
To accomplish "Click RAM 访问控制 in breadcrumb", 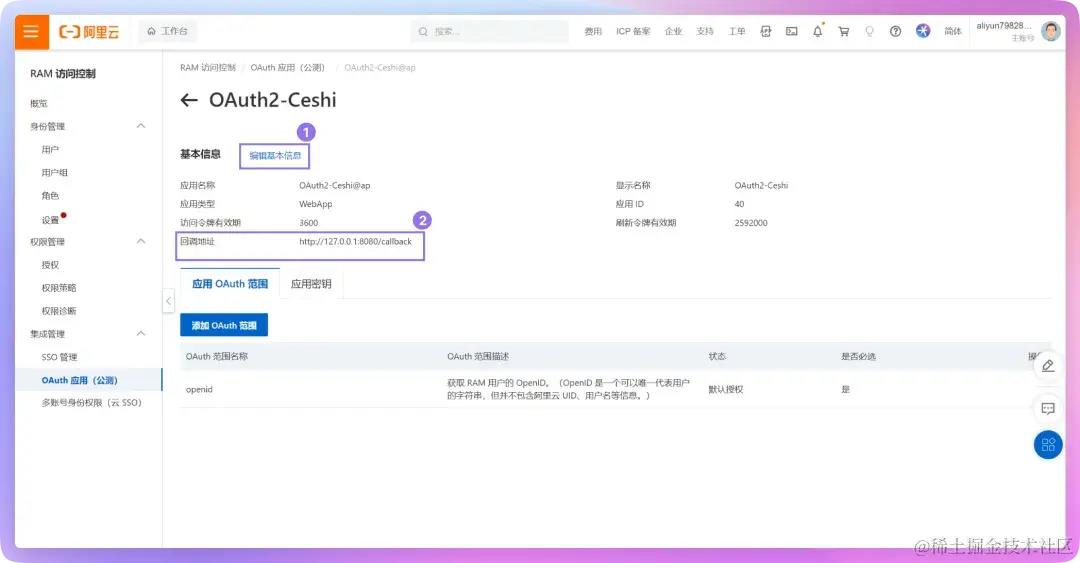I will click(x=207, y=68).
